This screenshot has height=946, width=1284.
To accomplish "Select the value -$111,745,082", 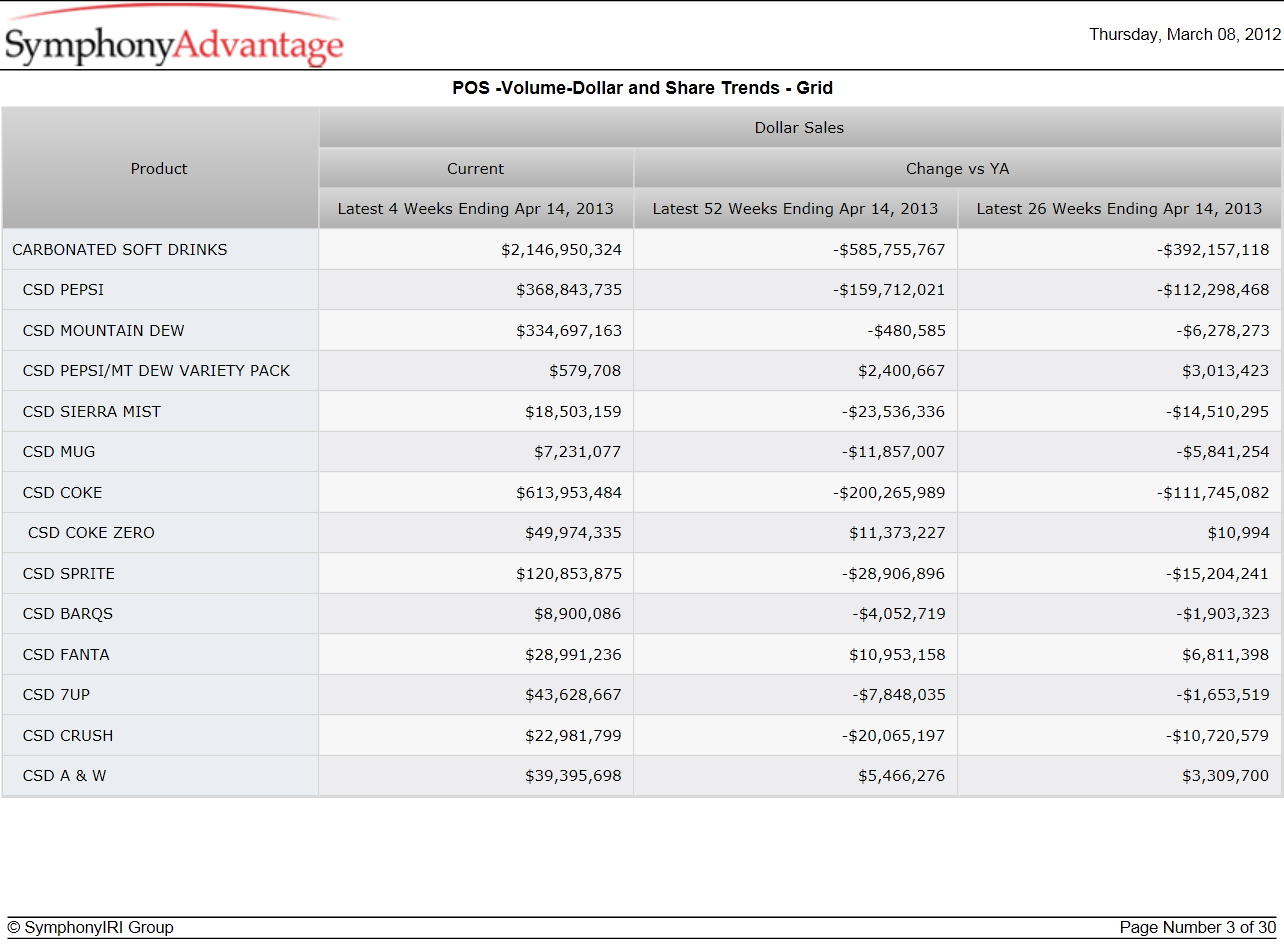I will [x=1213, y=493].
